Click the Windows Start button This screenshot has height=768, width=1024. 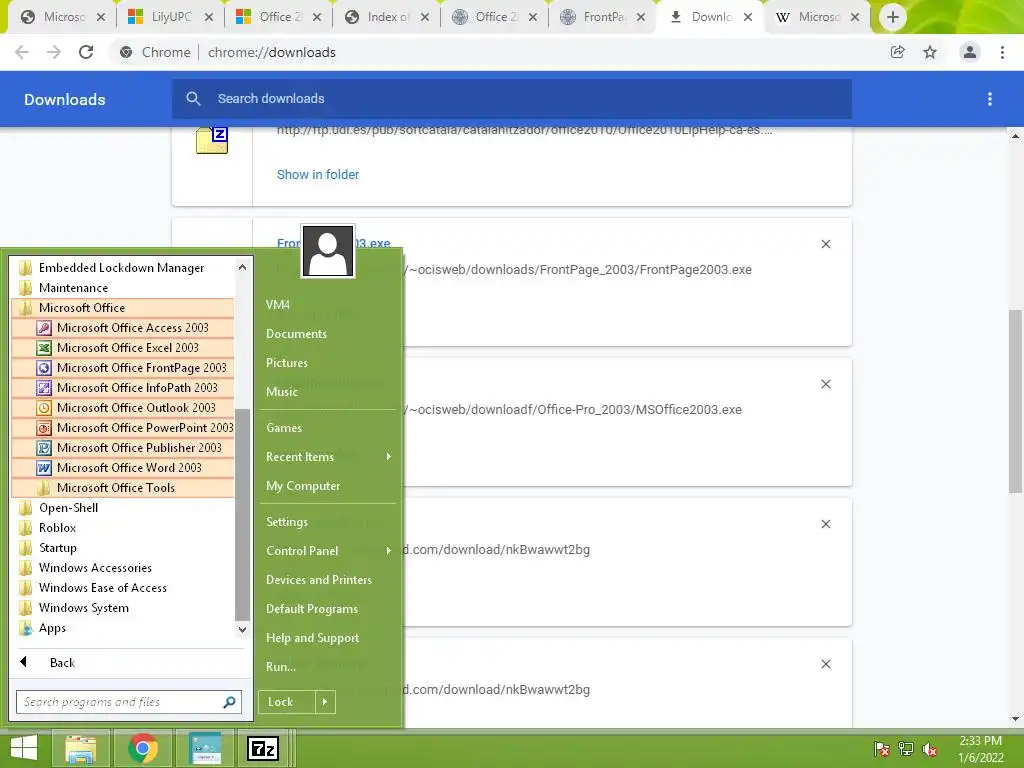tap(24, 748)
